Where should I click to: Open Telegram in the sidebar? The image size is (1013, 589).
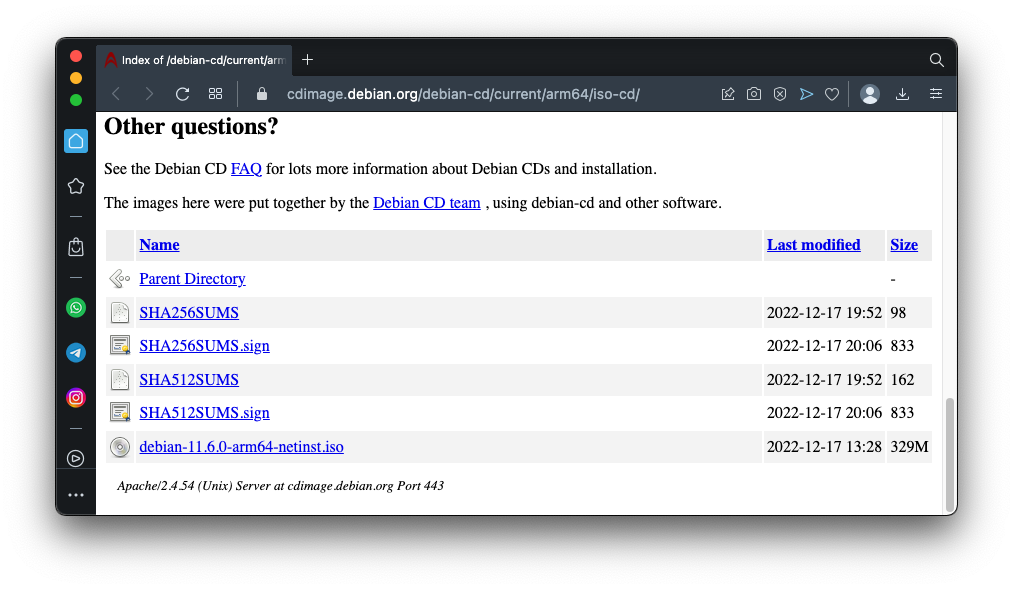tap(76, 353)
